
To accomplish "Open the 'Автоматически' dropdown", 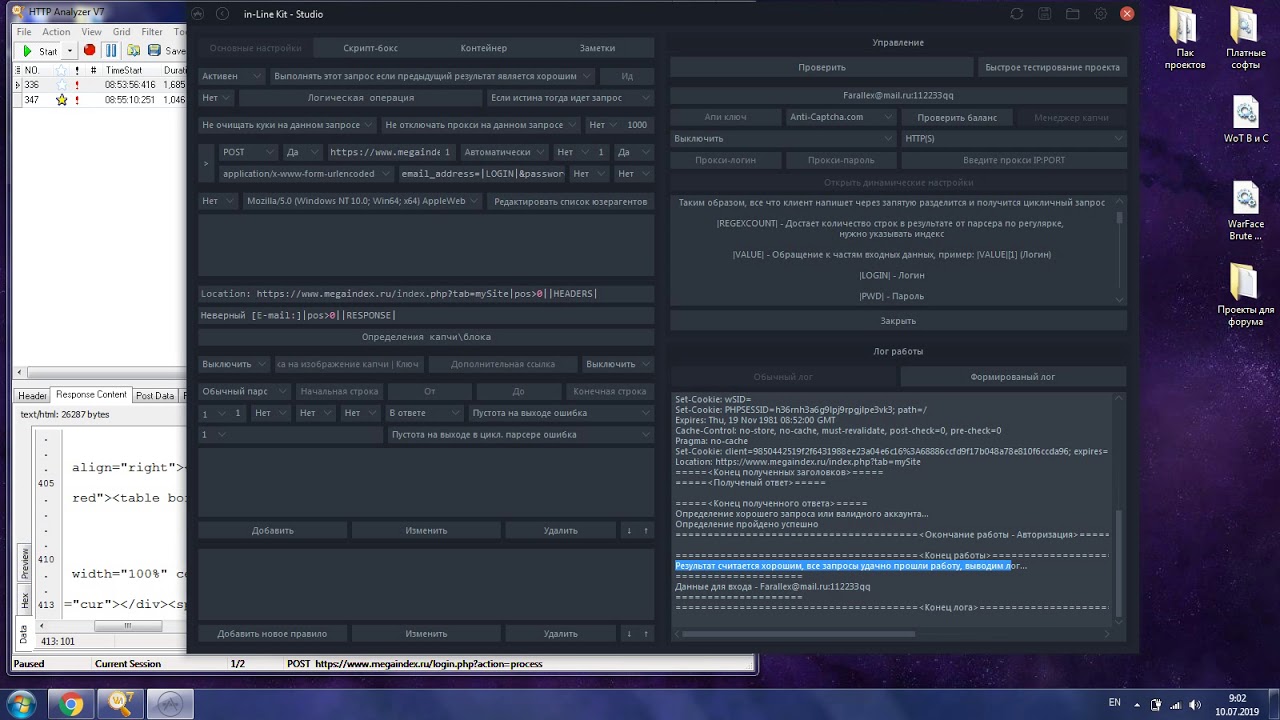I will click(x=504, y=152).
